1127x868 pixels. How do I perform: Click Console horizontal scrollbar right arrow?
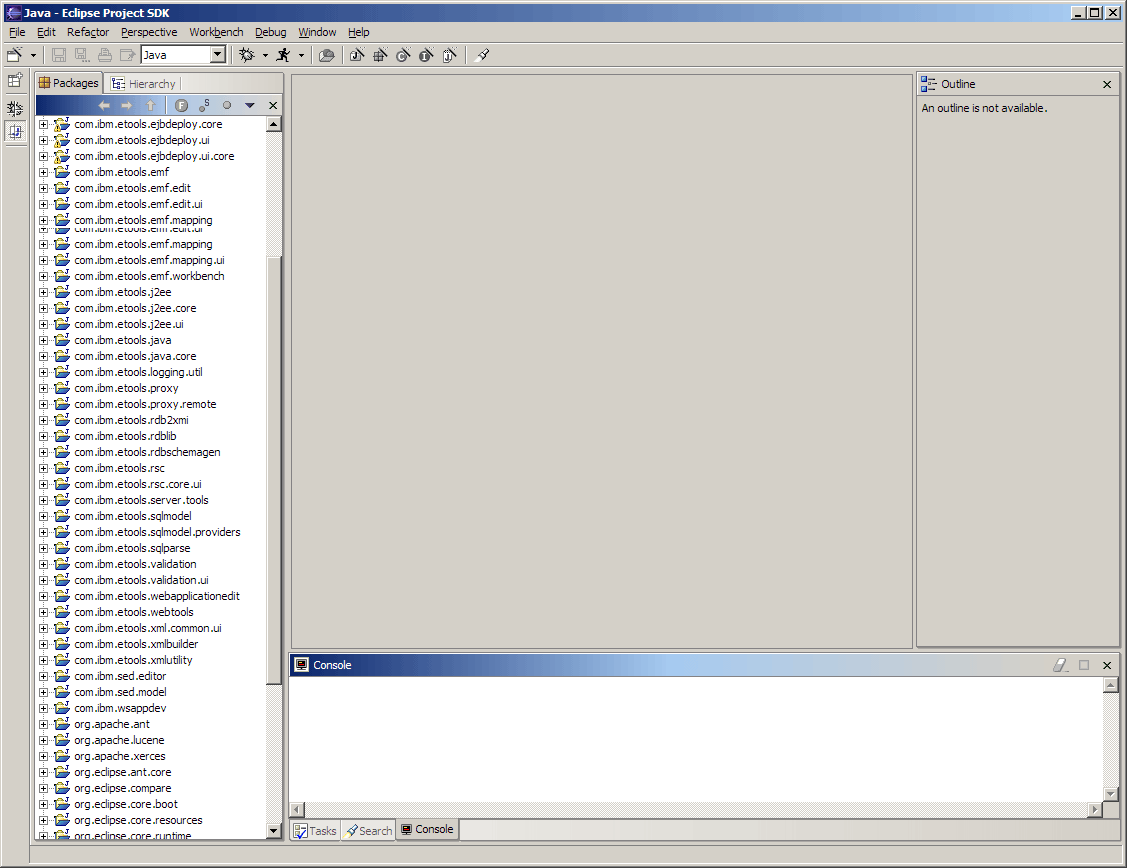point(1095,809)
